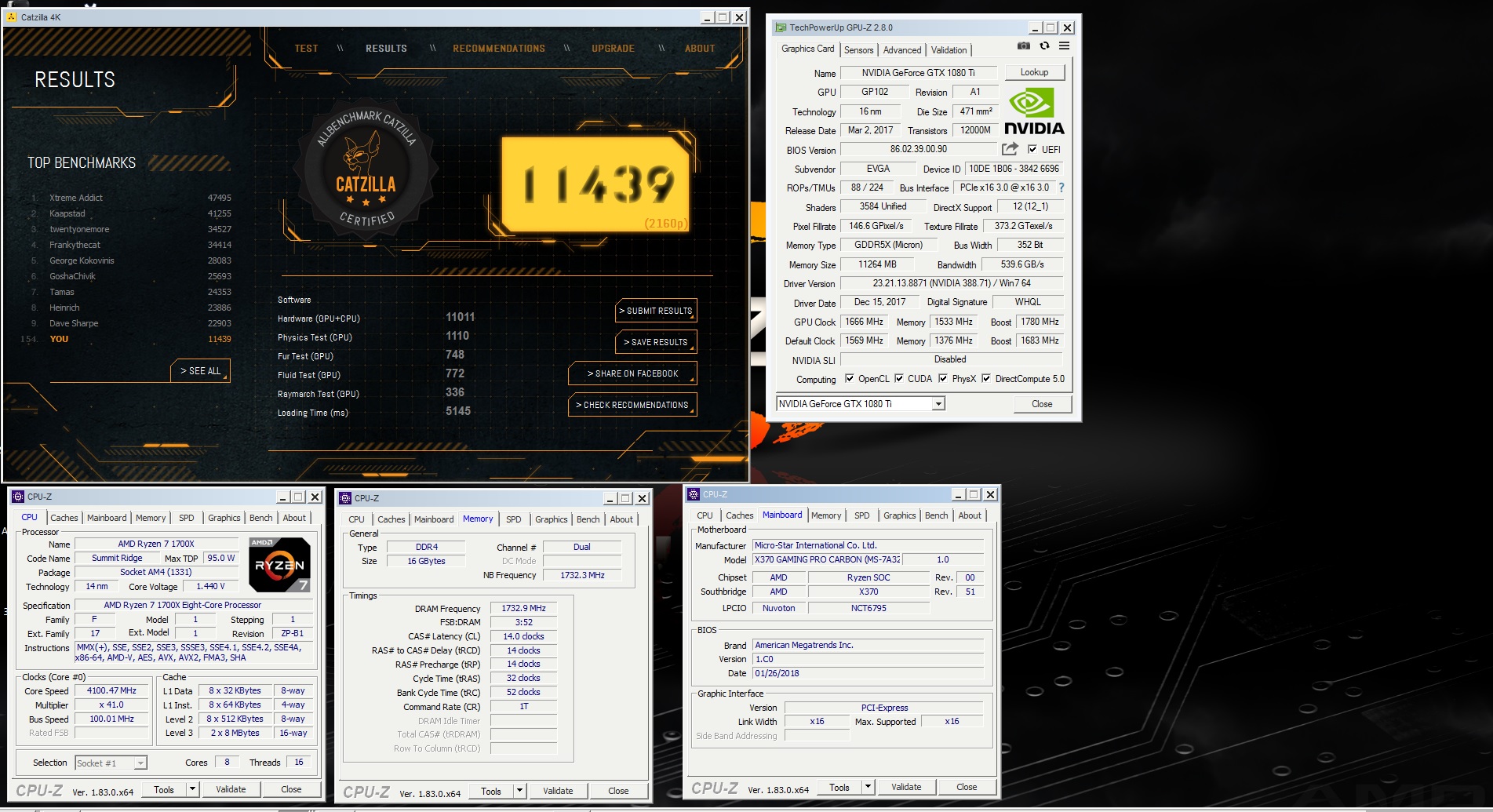
Task: Click CAS# Latency value 14.0 clocks
Action: (524, 636)
